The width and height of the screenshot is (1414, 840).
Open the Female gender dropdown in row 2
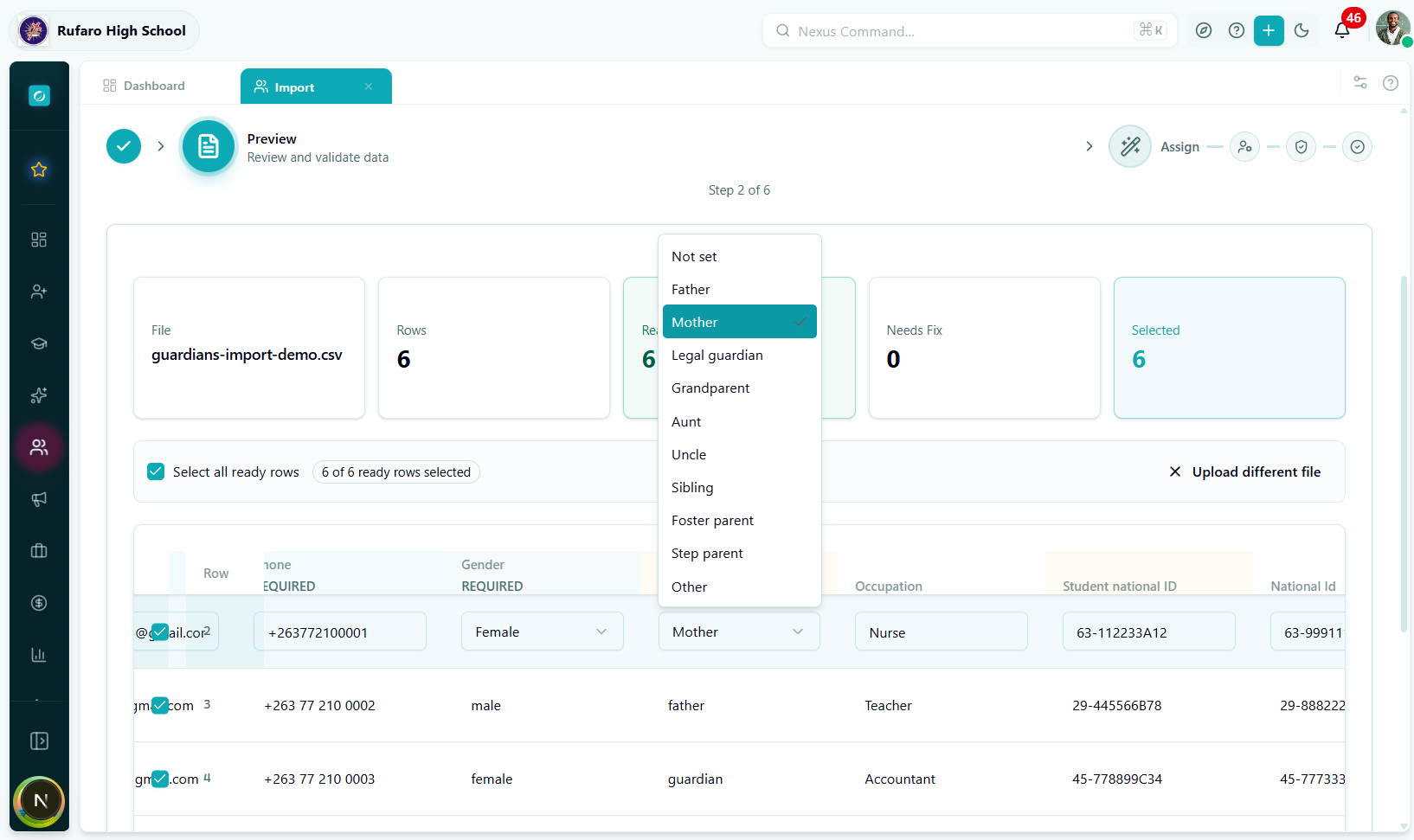coord(543,632)
